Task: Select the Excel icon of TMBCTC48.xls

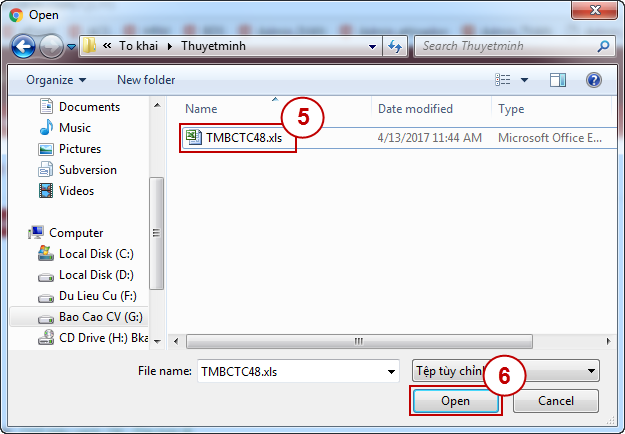Action: click(194, 137)
